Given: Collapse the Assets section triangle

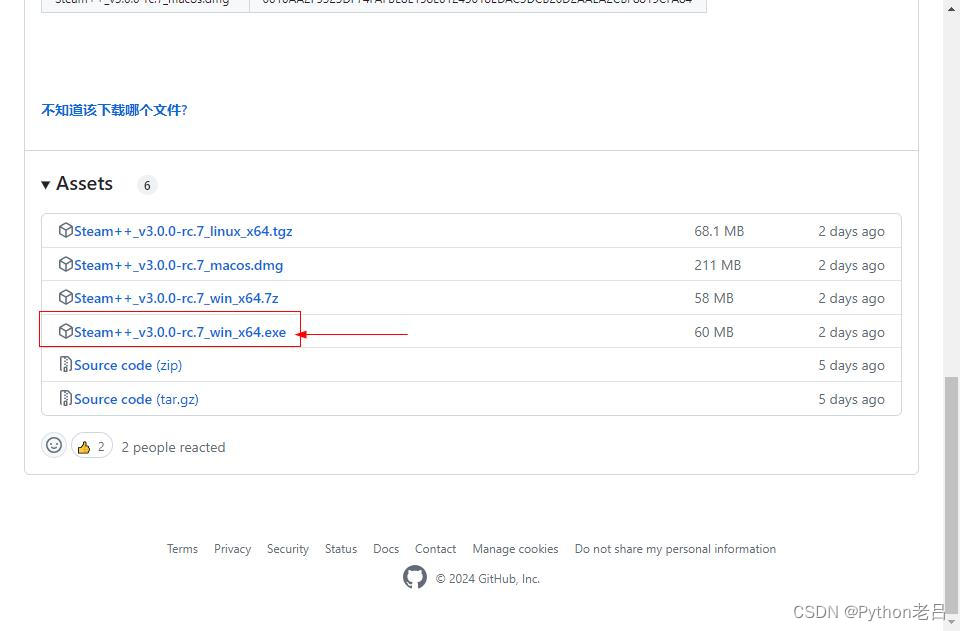Looking at the screenshot, I should pos(45,185).
